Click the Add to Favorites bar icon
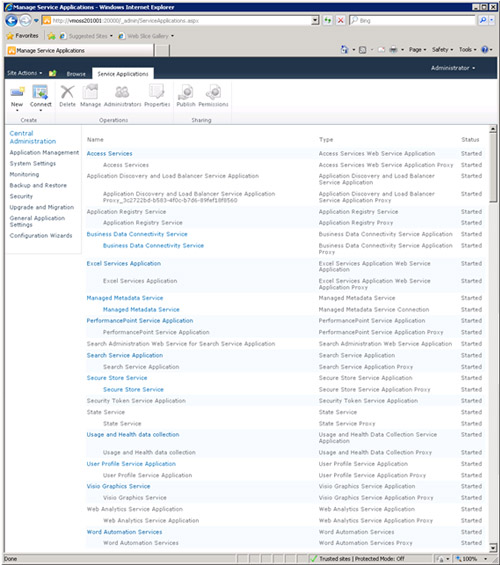The height and width of the screenshot is (565, 500). pyautogui.click(x=52, y=36)
